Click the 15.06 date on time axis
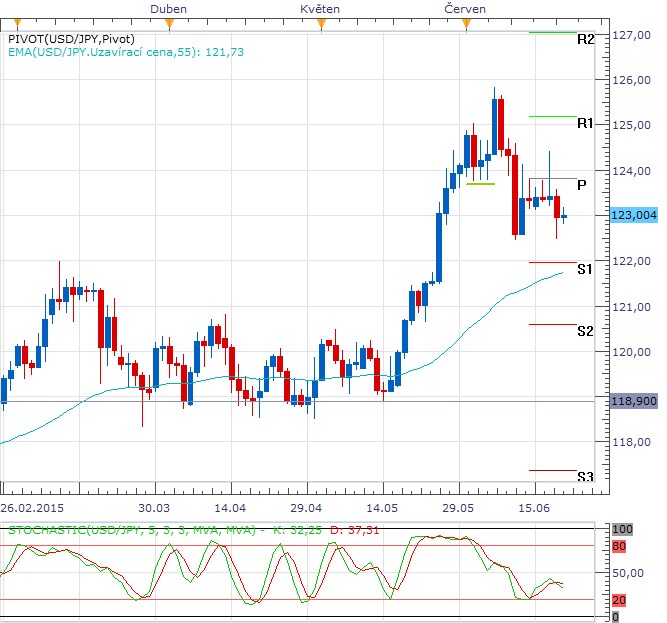Screen dimensions: 667x623 click(534, 508)
